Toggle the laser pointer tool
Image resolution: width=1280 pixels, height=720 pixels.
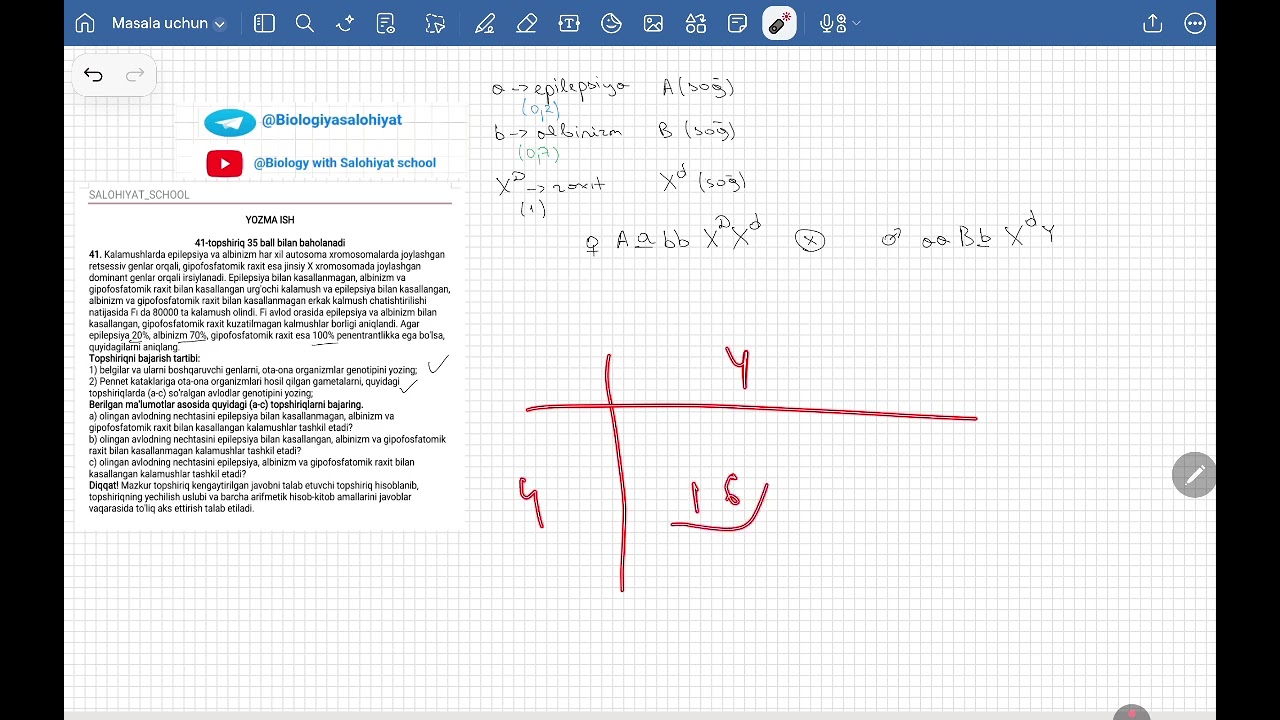(779, 23)
